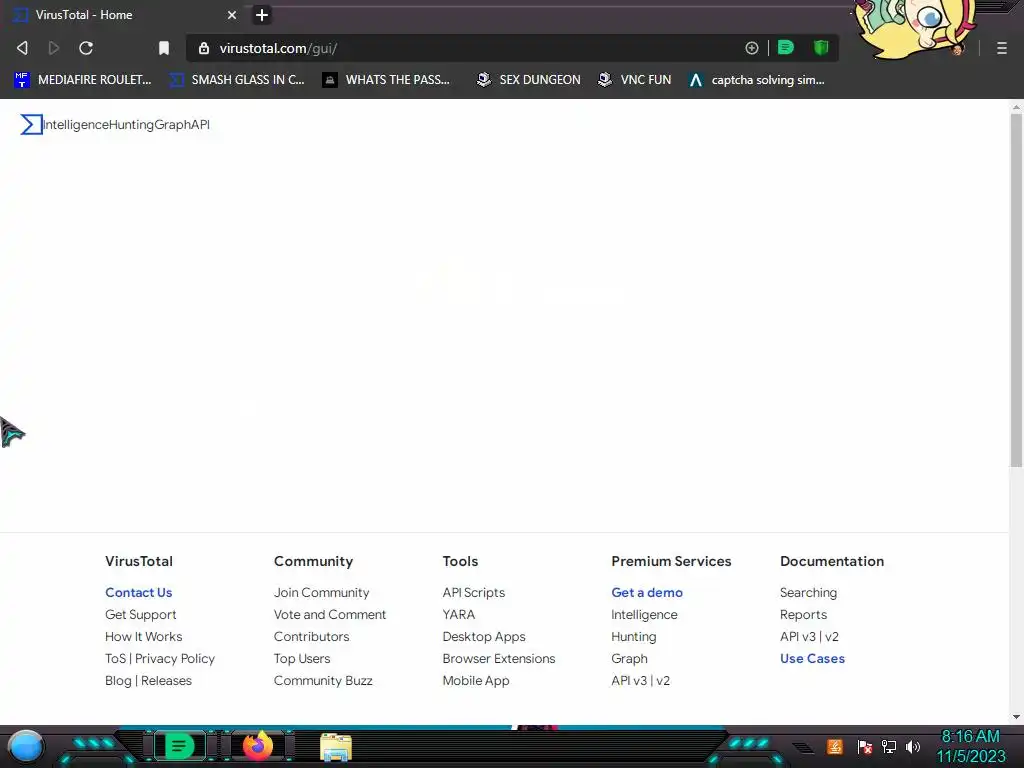
Task: Click Get a demo link
Action: point(647,592)
